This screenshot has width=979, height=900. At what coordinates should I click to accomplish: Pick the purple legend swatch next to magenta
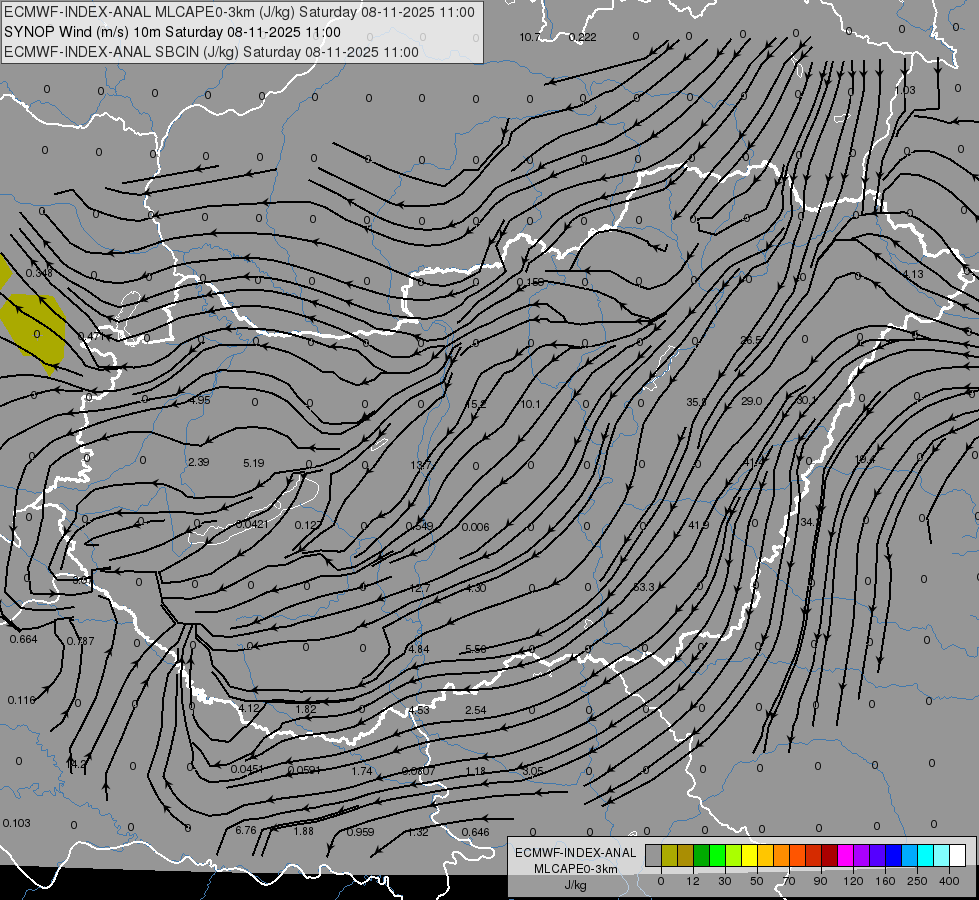862,855
